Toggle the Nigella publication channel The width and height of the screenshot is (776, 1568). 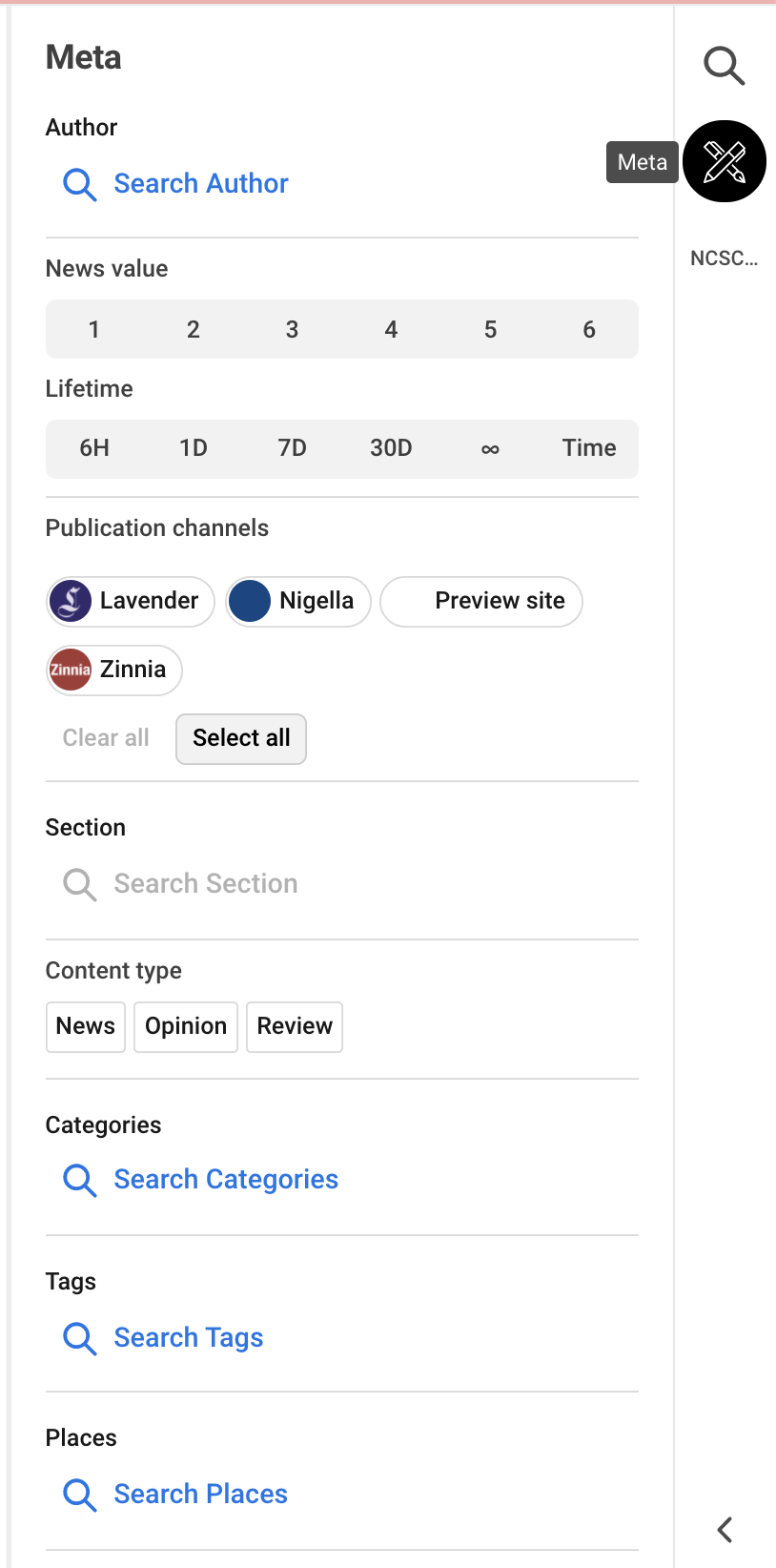298,602
